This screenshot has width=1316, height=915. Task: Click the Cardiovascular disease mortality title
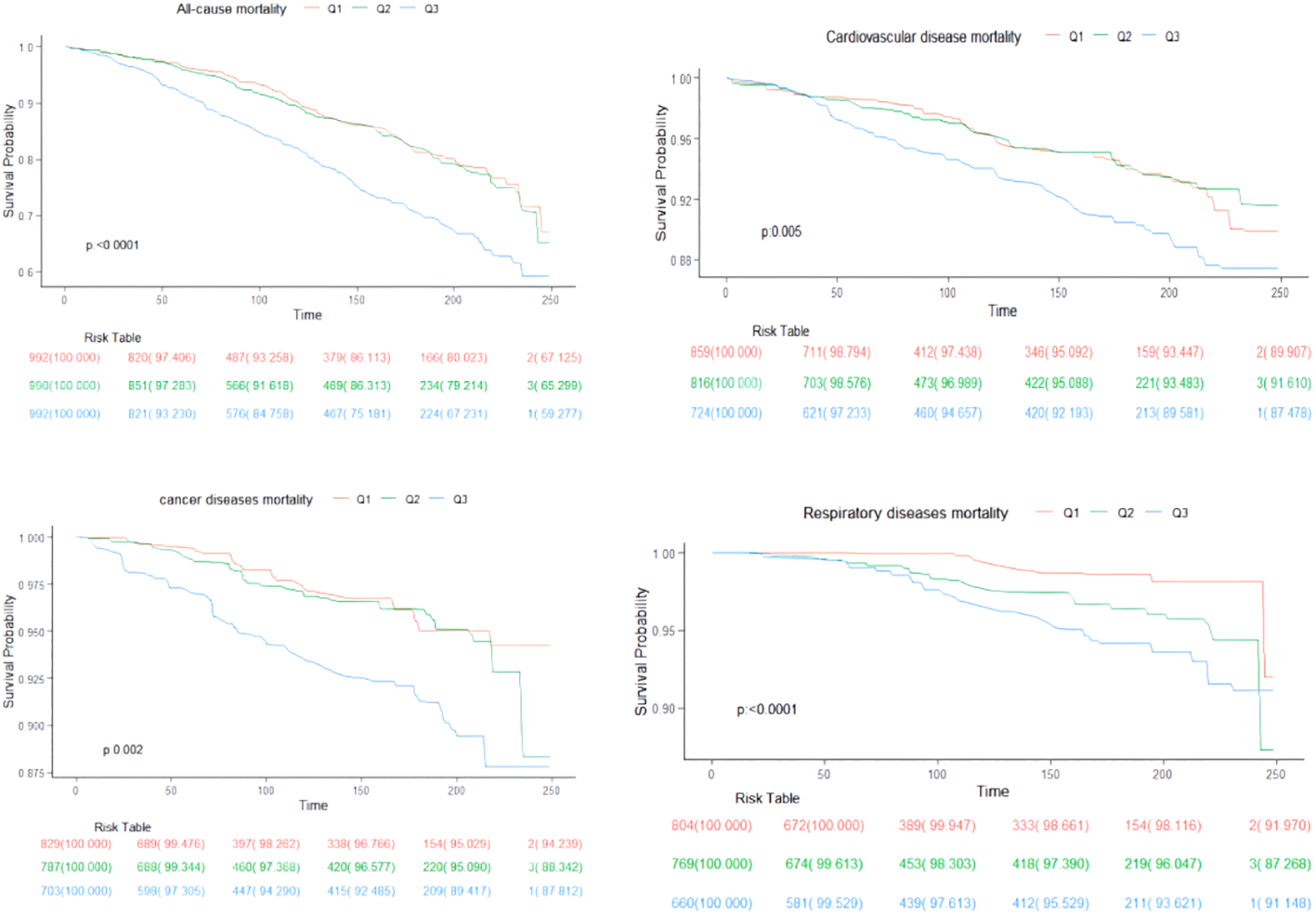(x=923, y=37)
